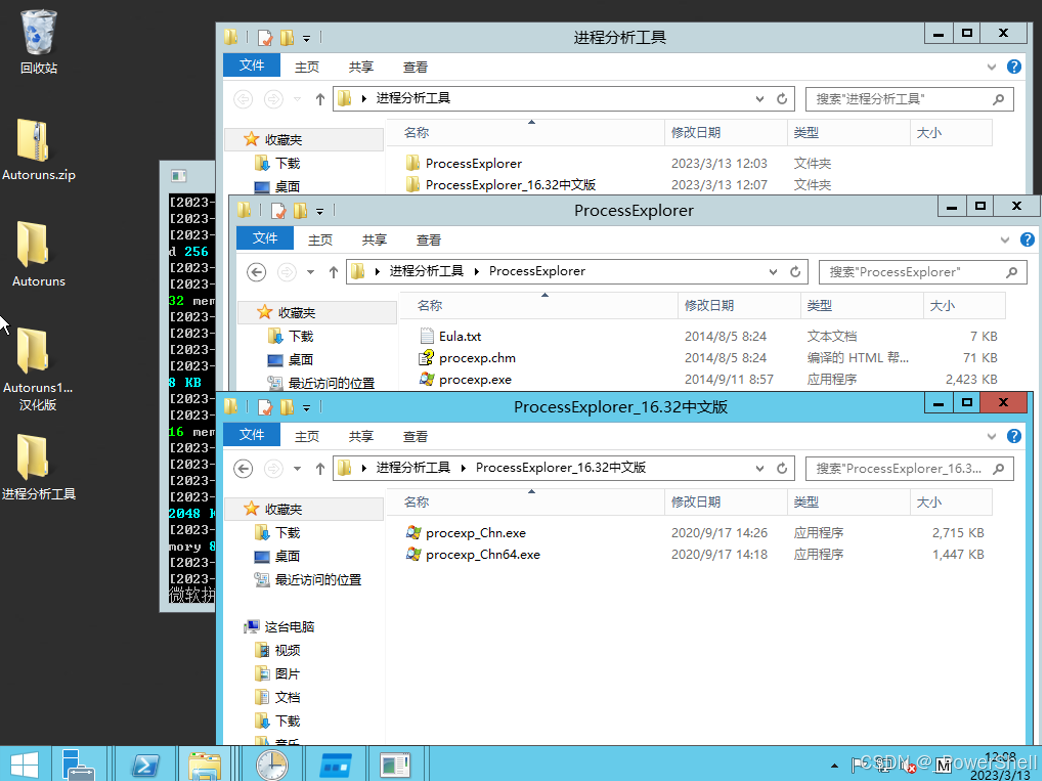Show hidden system tray icons
The width and height of the screenshot is (1042, 781).
(x=834, y=766)
